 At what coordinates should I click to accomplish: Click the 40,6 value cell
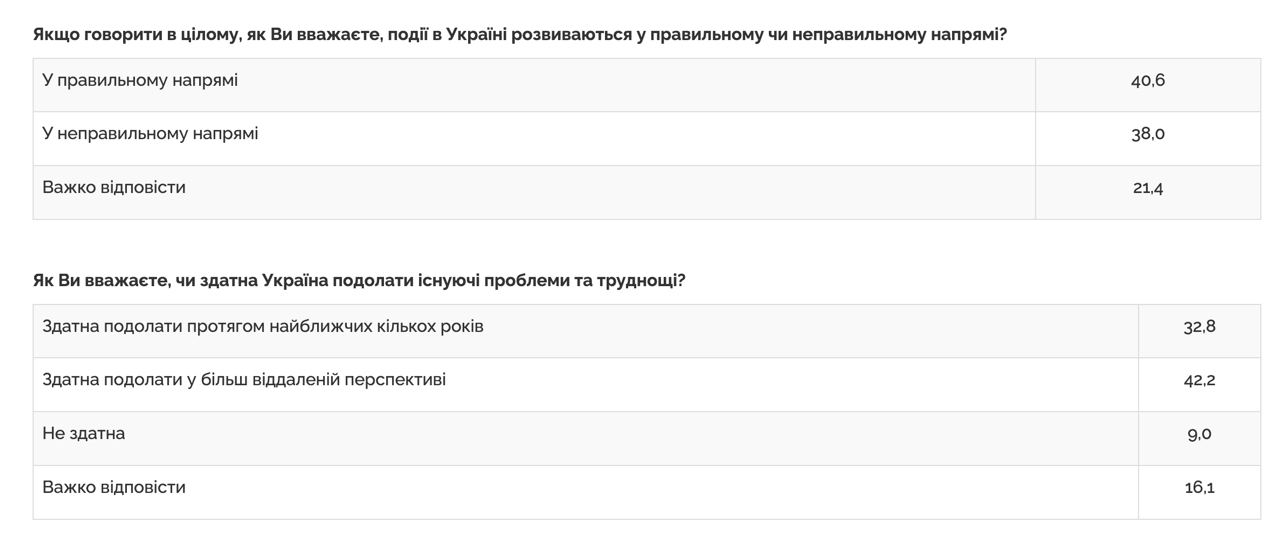pos(1147,81)
